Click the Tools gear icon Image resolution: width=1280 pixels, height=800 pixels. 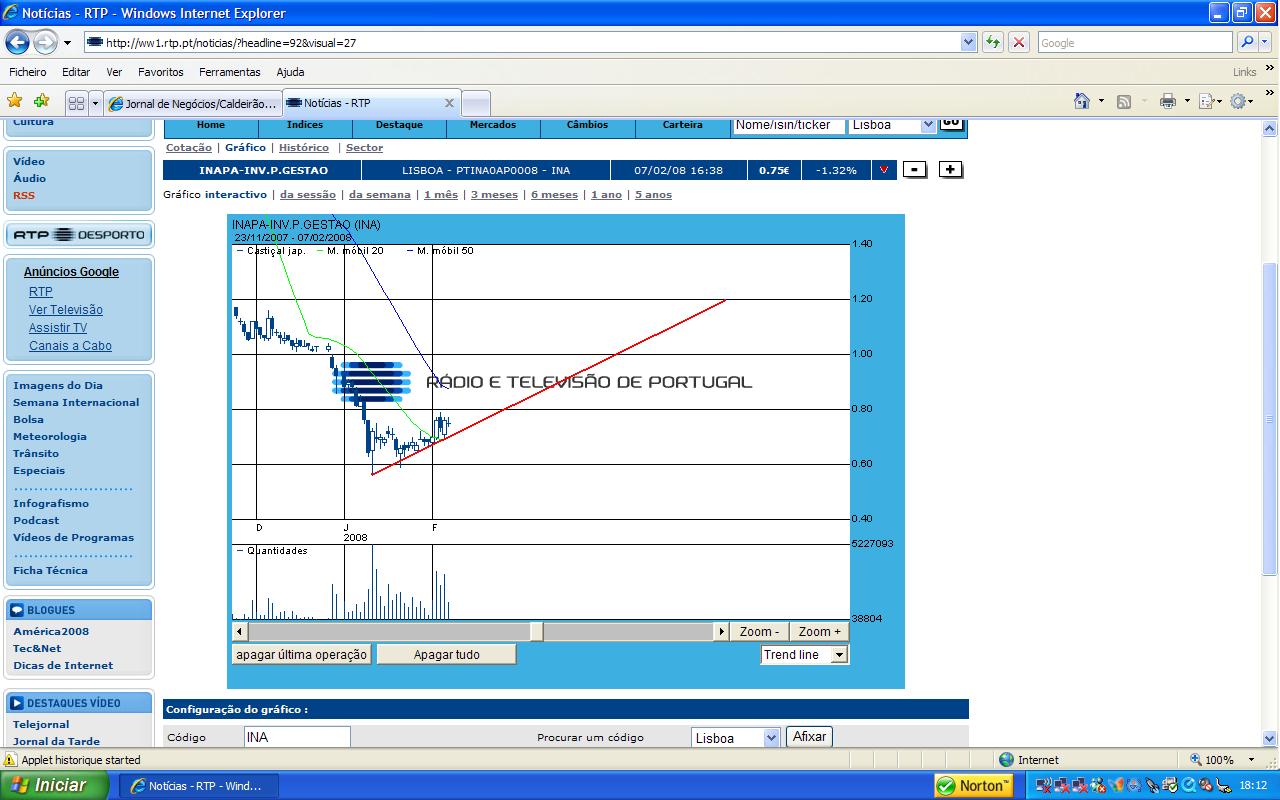pyautogui.click(x=1239, y=101)
